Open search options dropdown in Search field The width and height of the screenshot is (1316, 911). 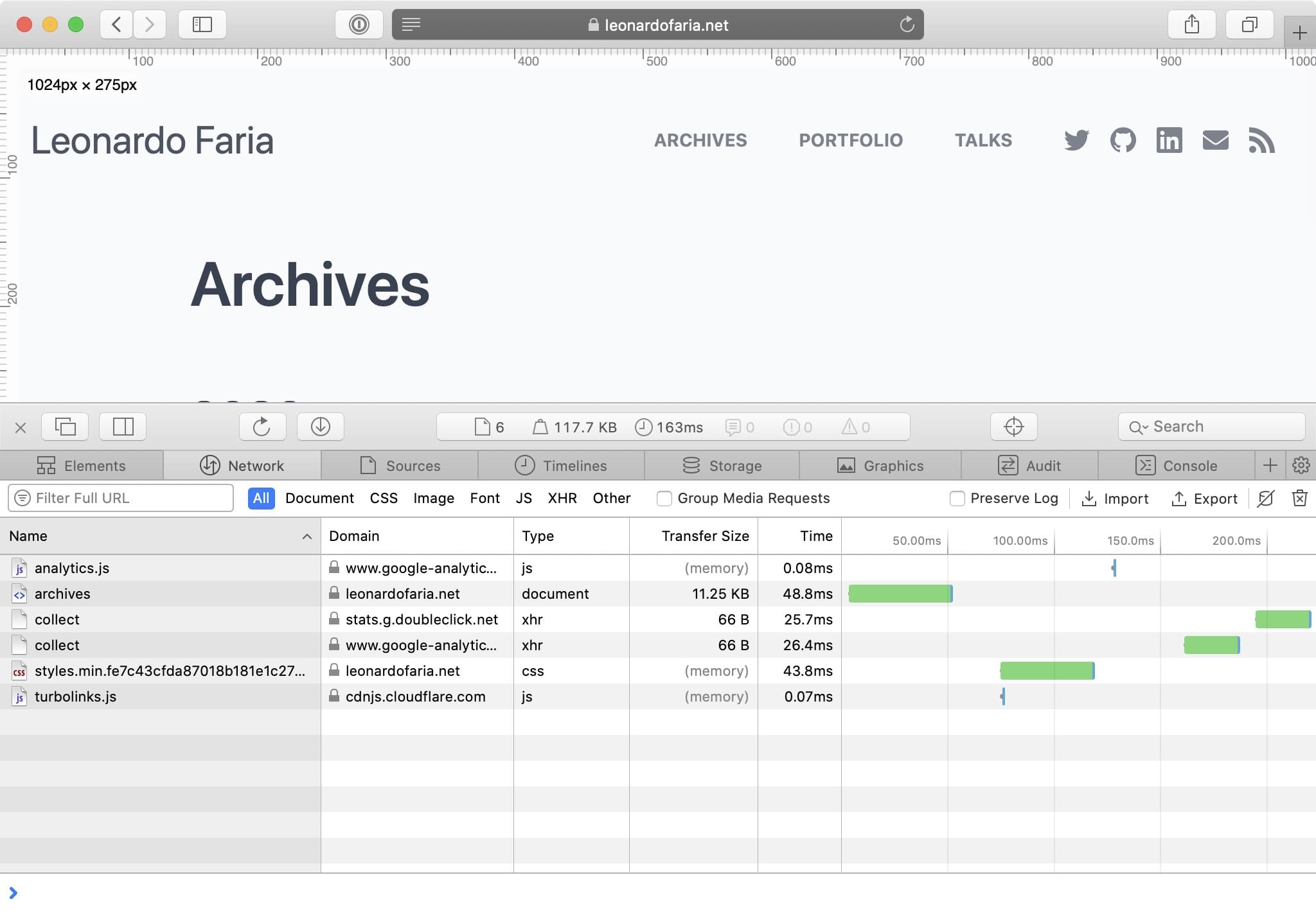1138,427
